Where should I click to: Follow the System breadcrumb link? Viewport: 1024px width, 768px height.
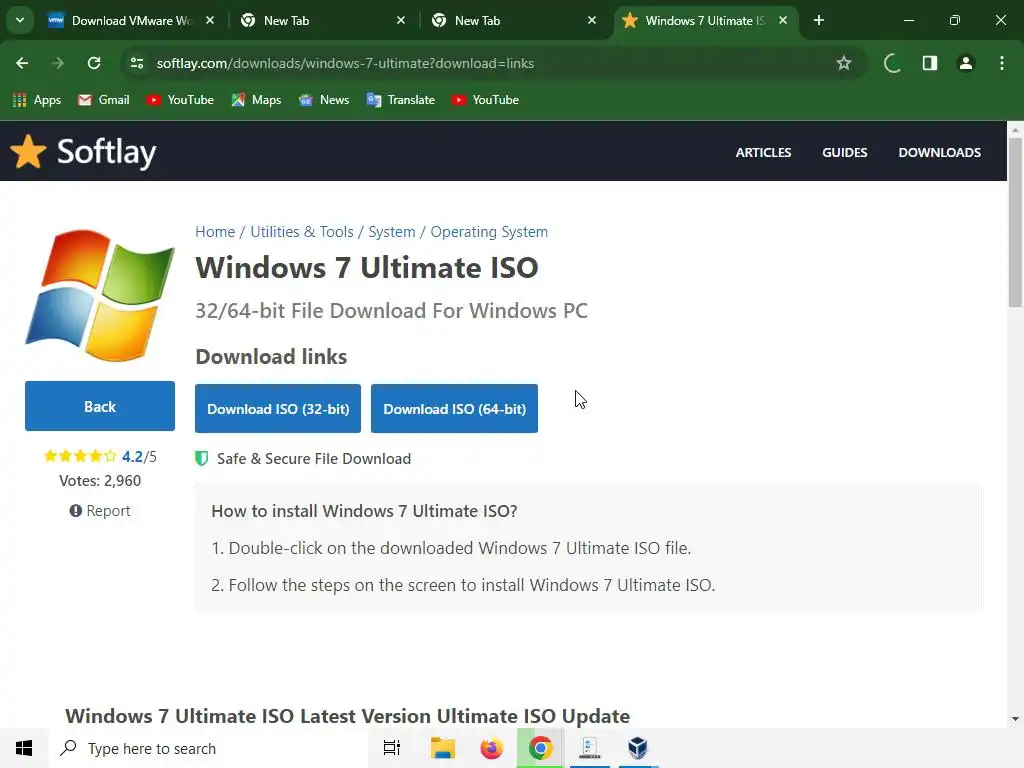pos(392,232)
